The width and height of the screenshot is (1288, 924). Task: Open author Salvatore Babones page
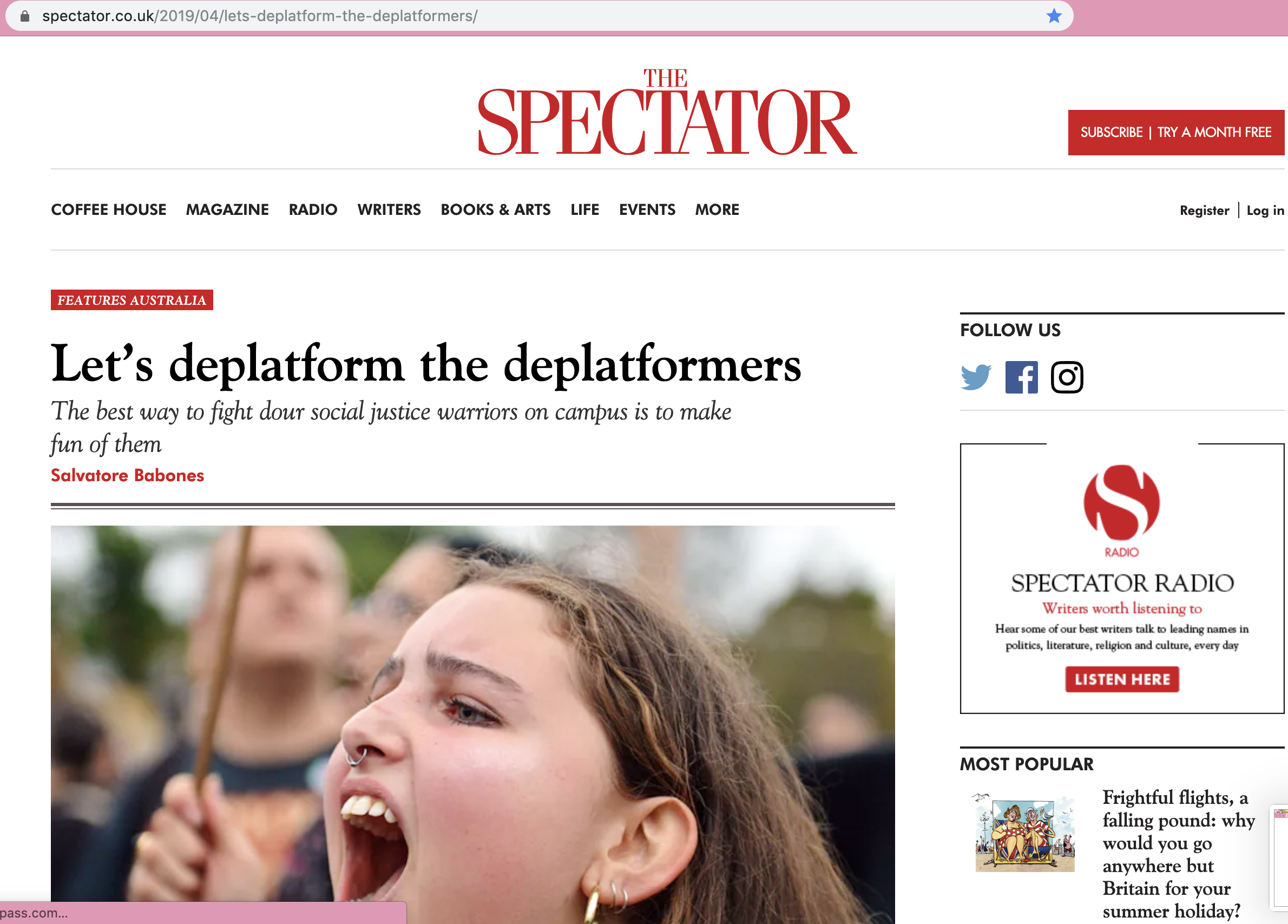(x=127, y=475)
